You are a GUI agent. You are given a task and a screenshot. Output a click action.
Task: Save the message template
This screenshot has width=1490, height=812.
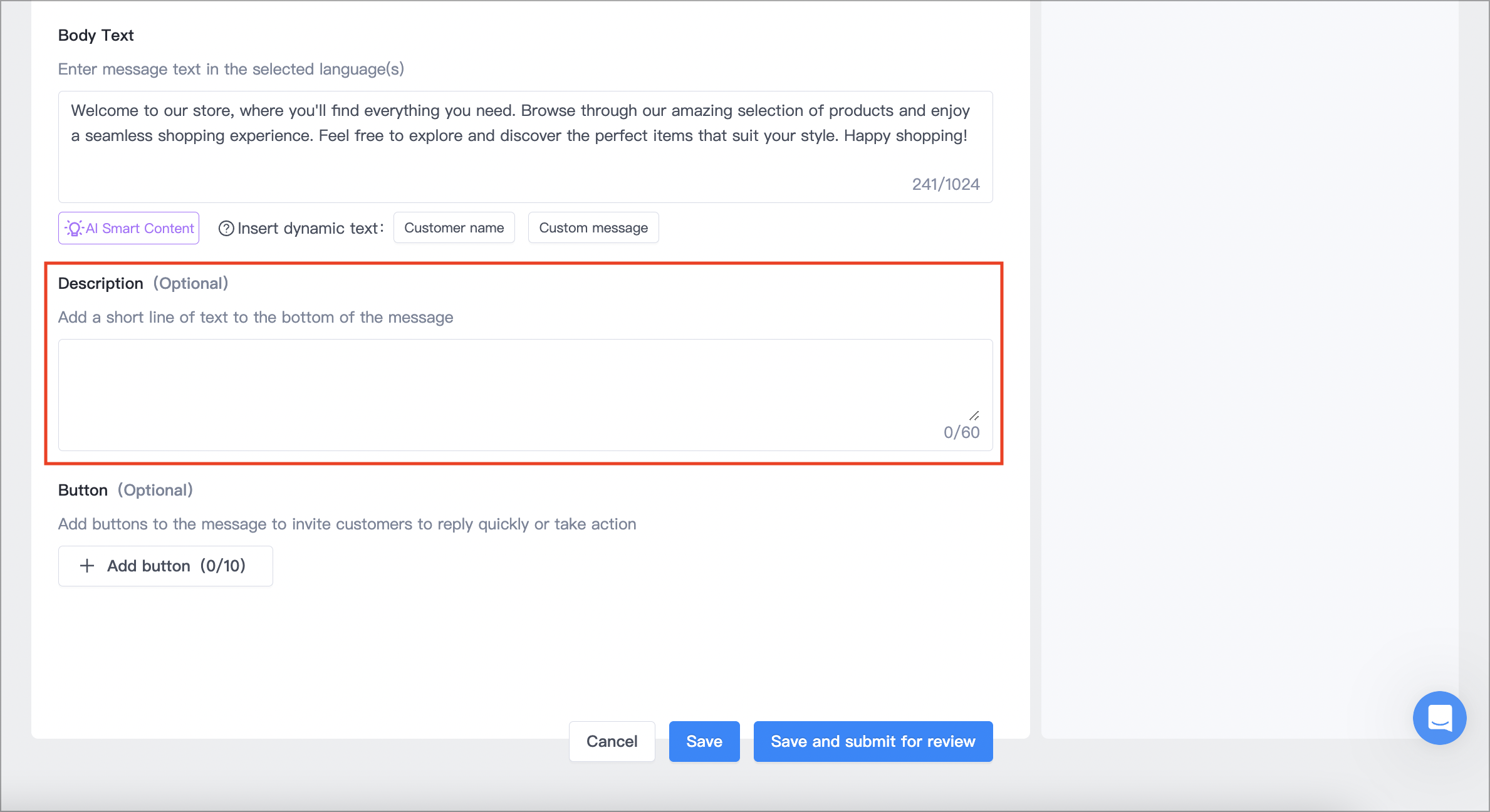point(704,741)
